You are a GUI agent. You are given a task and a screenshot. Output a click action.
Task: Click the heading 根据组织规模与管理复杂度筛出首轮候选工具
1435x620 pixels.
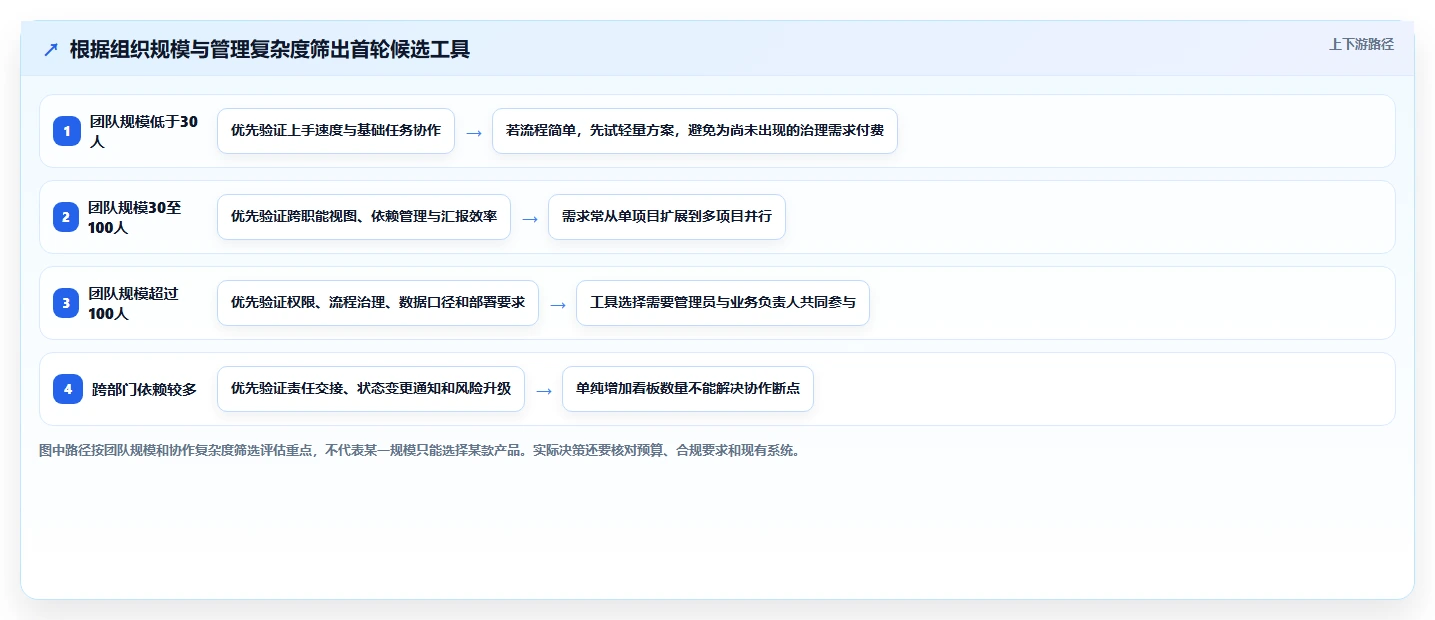[x=270, y=49]
